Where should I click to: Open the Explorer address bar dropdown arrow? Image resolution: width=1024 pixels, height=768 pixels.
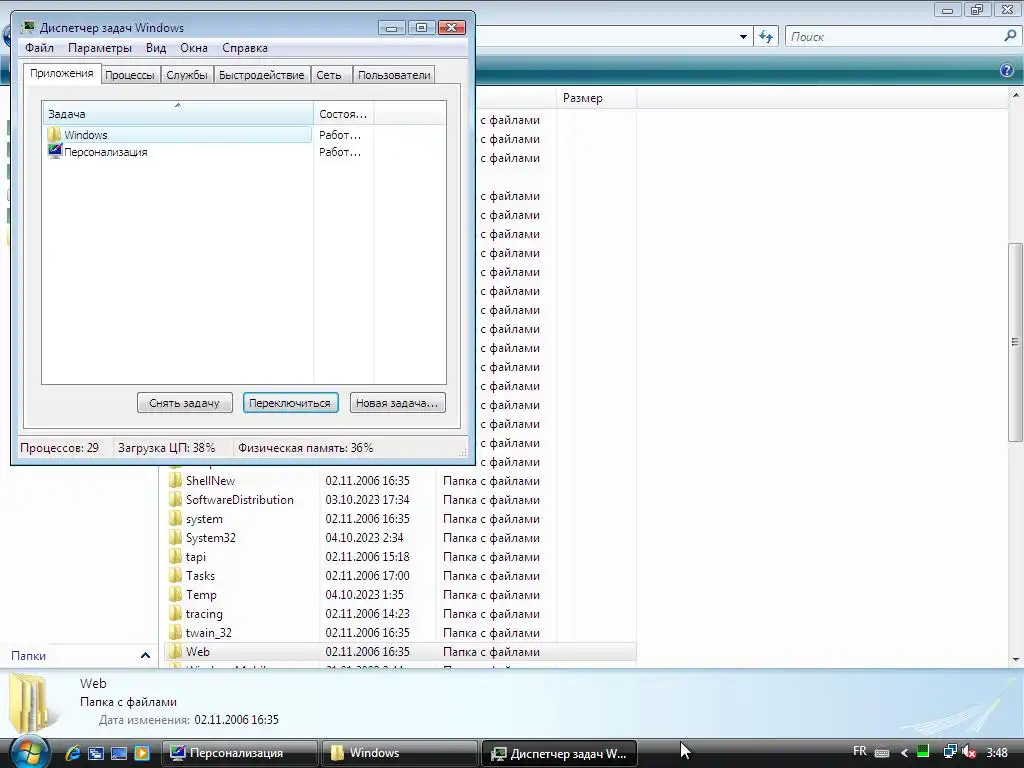point(743,37)
